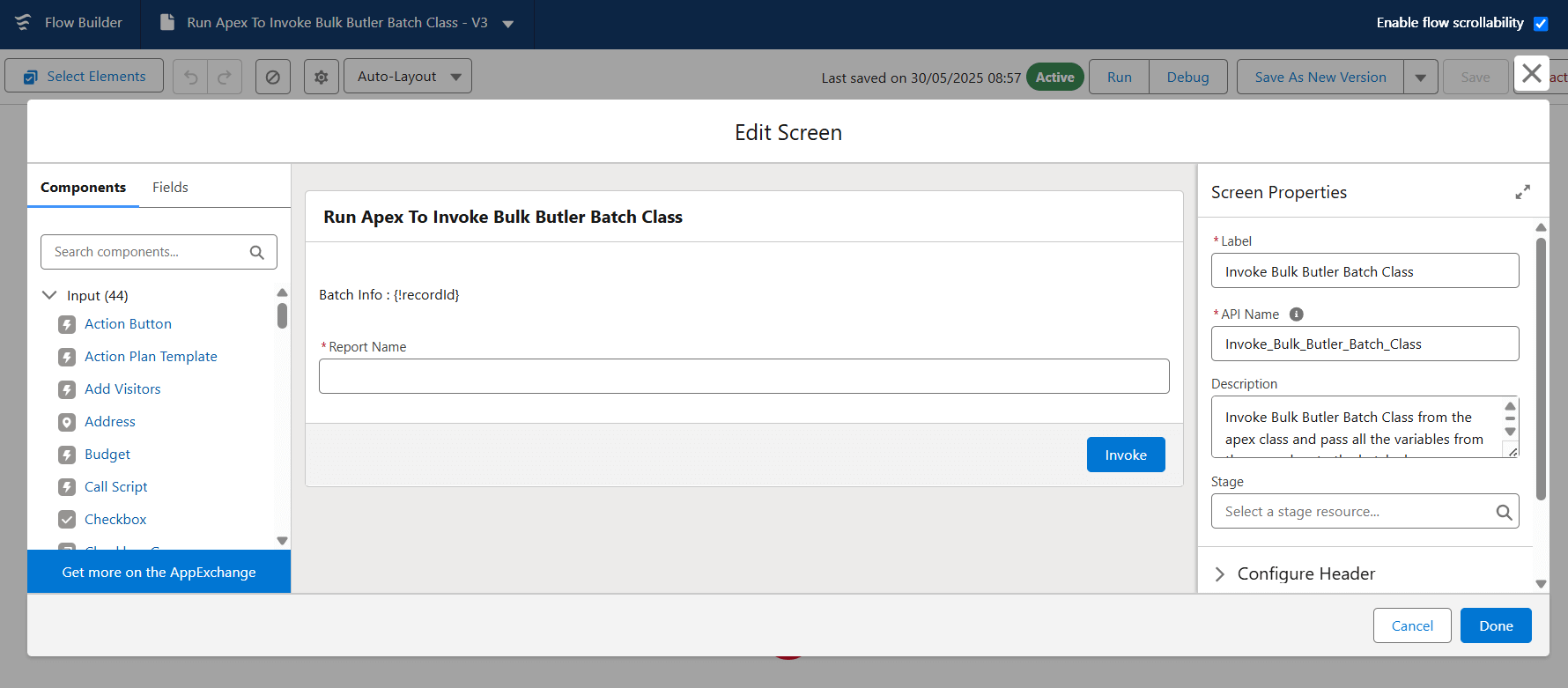
Task: Click the Action Button component icon
Action: tap(67, 324)
